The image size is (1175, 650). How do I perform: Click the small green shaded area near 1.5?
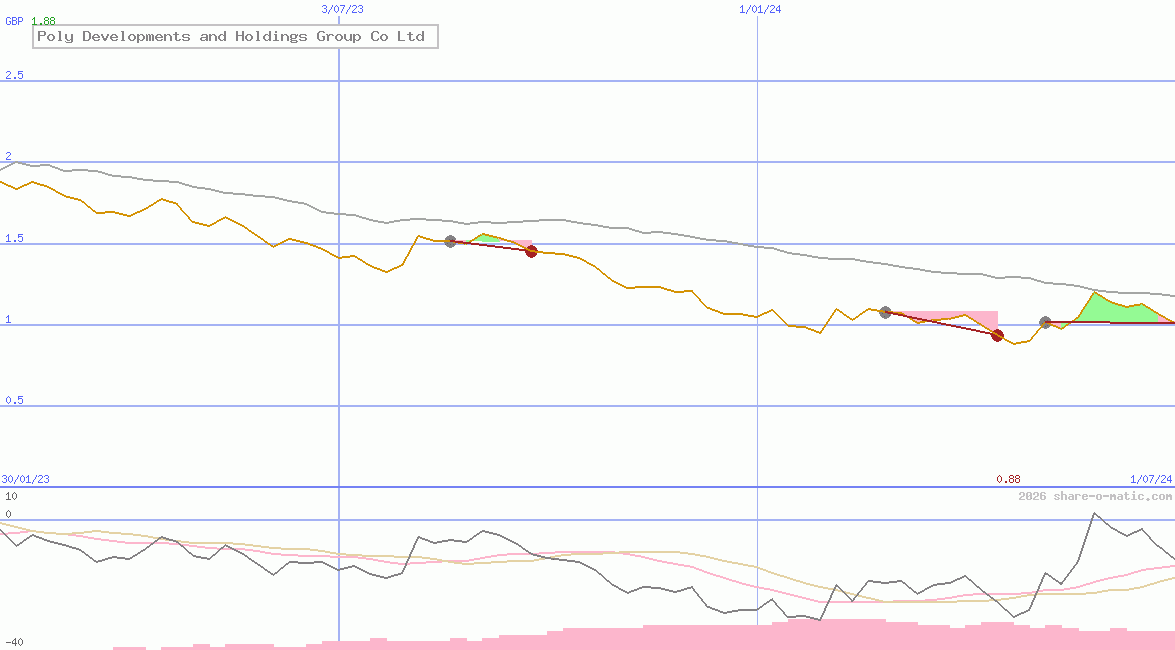point(486,239)
